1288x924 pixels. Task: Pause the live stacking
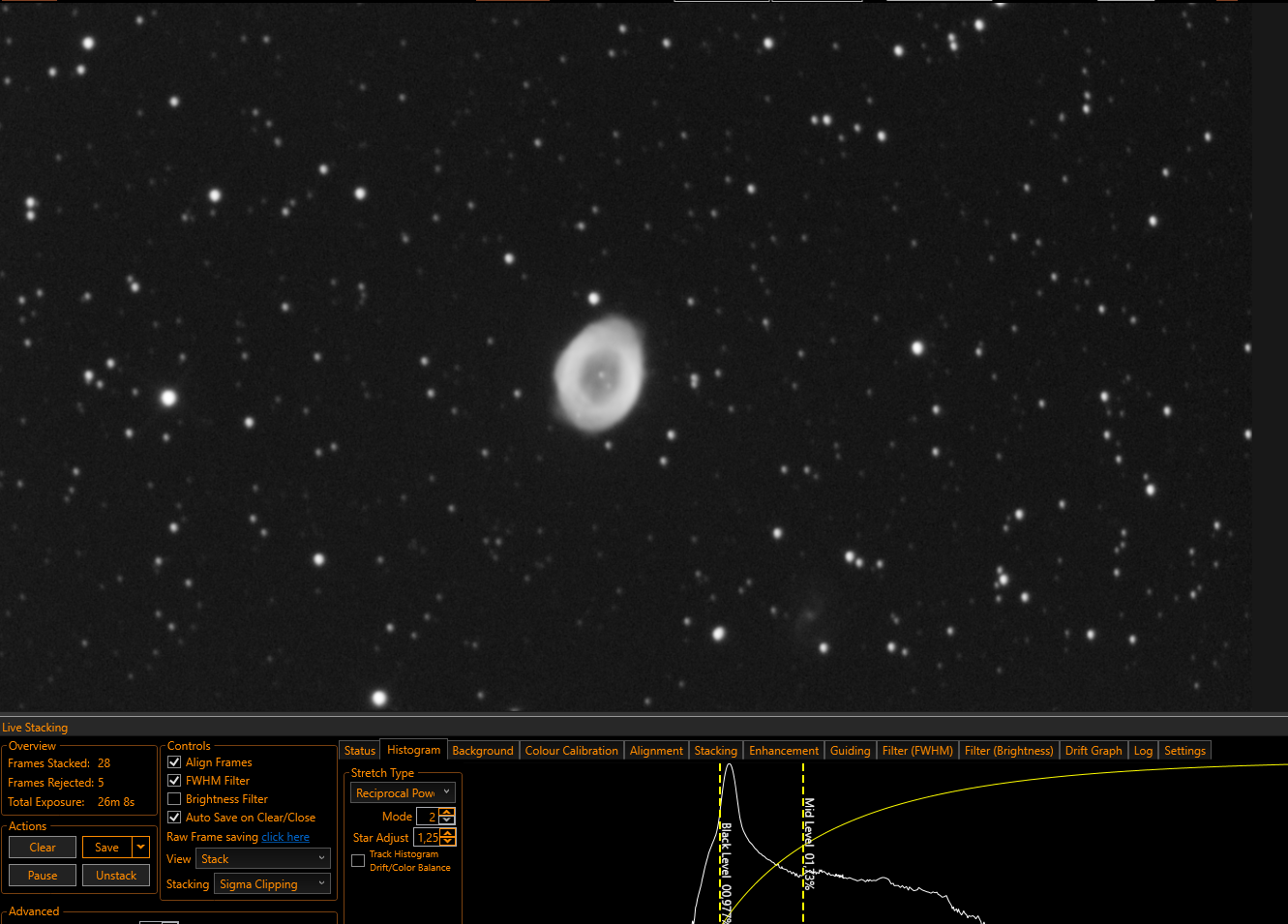(x=43, y=875)
